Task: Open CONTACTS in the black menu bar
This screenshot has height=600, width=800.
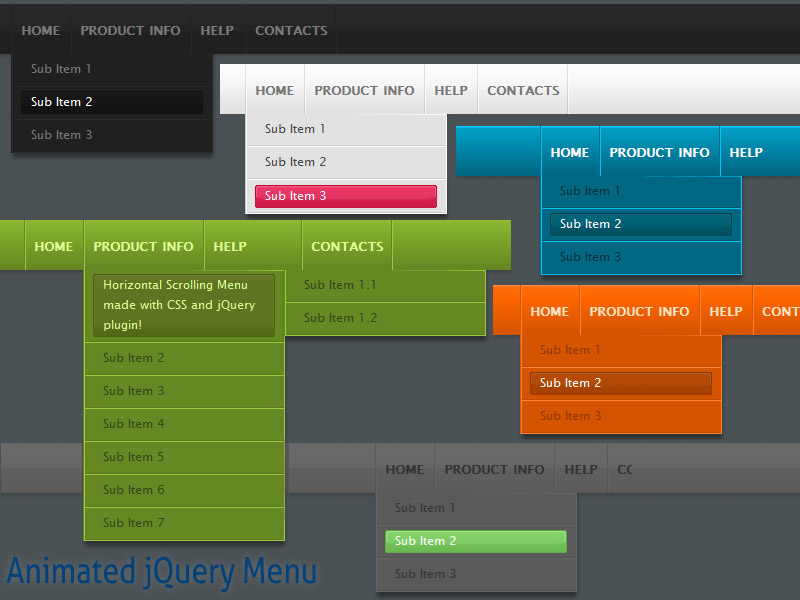Action: click(291, 31)
